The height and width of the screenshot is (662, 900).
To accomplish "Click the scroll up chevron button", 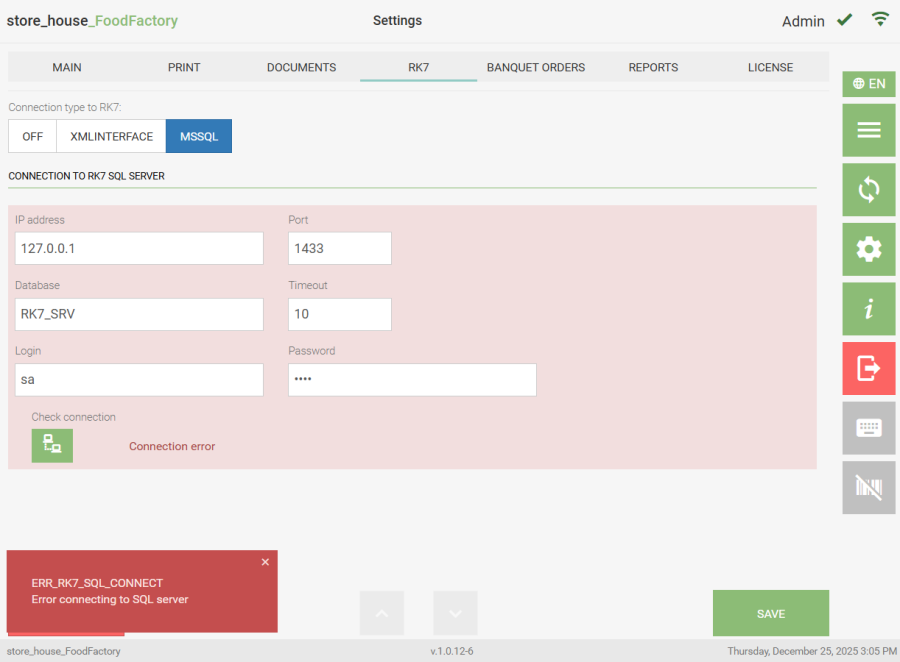I will point(382,613).
